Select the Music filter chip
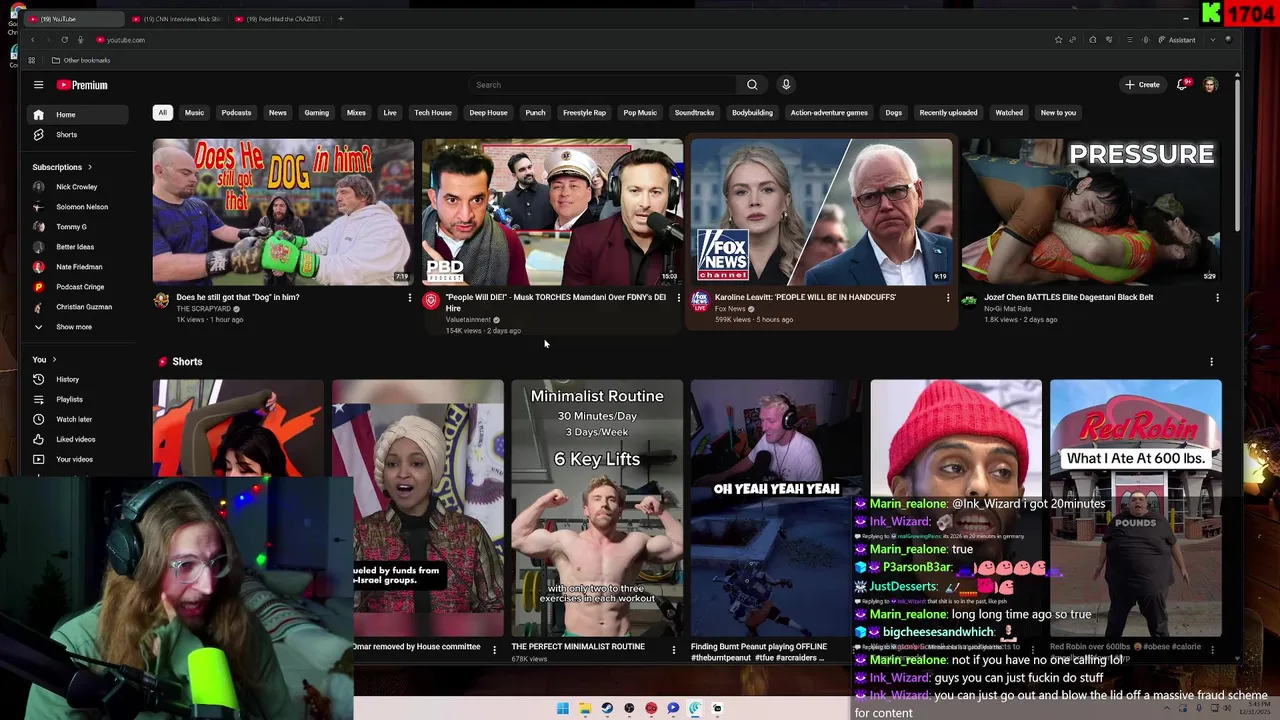1280x720 pixels. (194, 113)
